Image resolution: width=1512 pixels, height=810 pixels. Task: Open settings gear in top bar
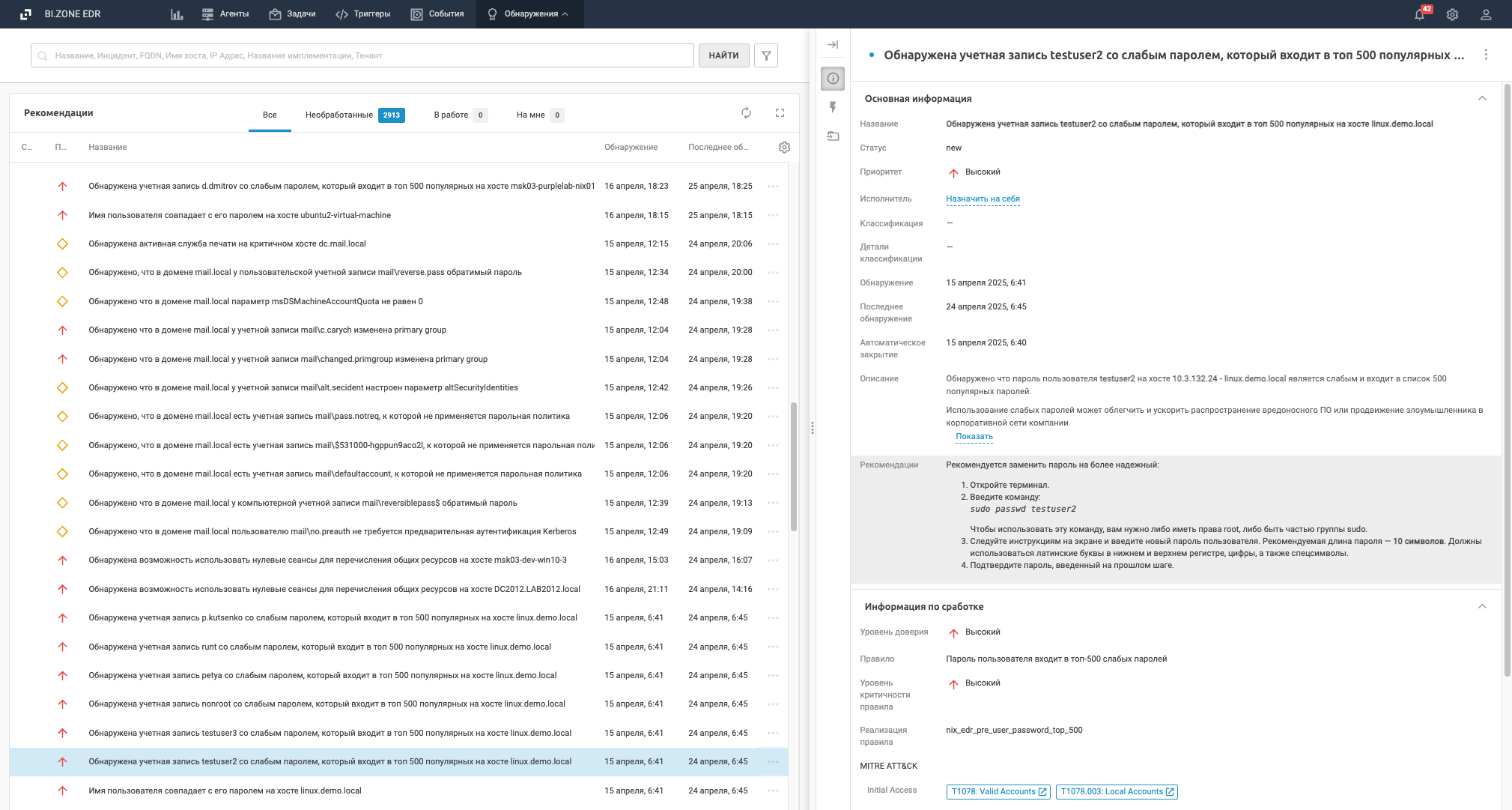tap(1452, 14)
